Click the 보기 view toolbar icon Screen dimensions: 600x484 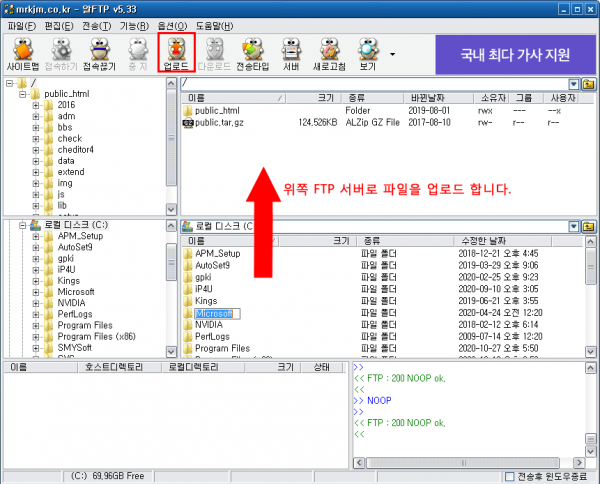(368, 54)
